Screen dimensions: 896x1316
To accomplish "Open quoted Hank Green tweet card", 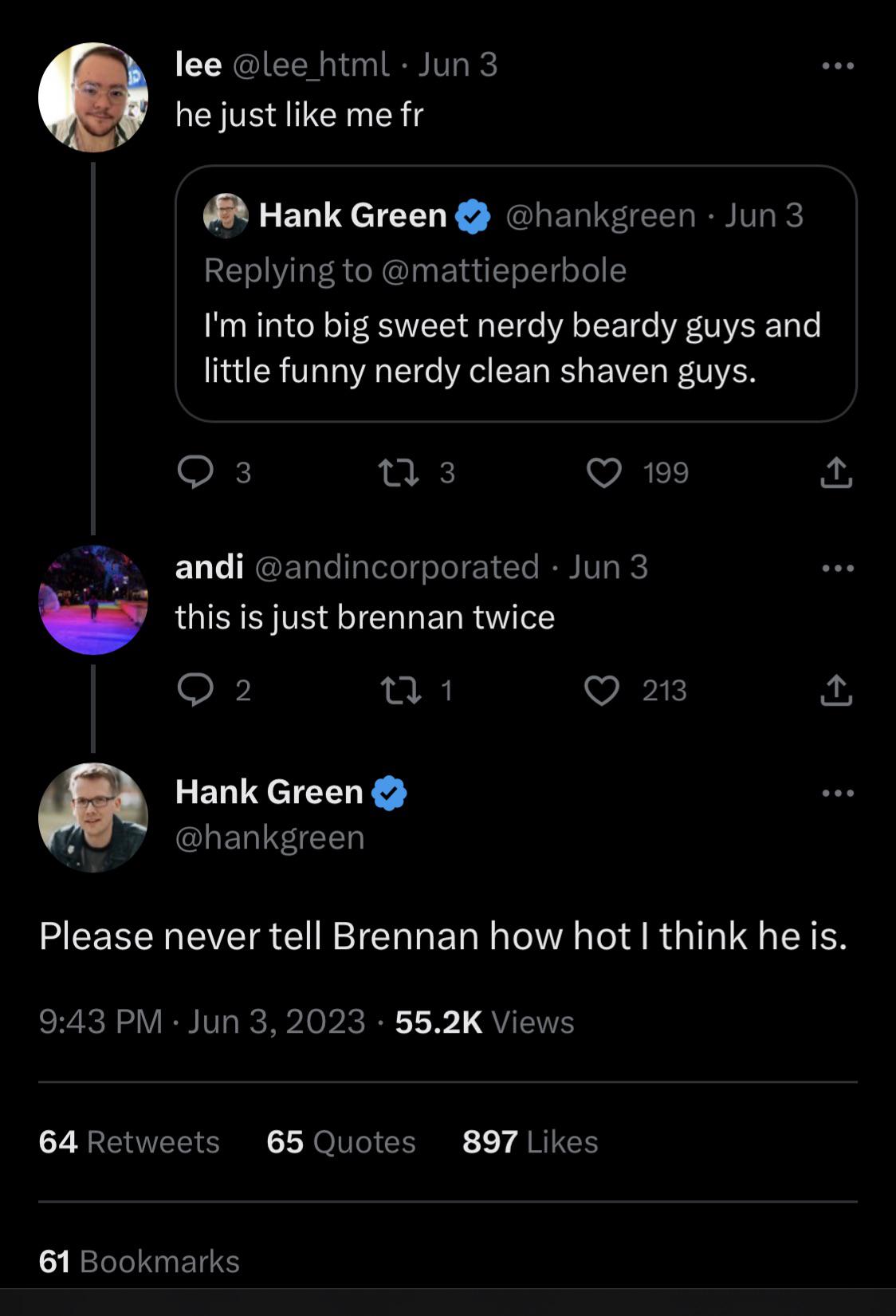I will (516, 349).
